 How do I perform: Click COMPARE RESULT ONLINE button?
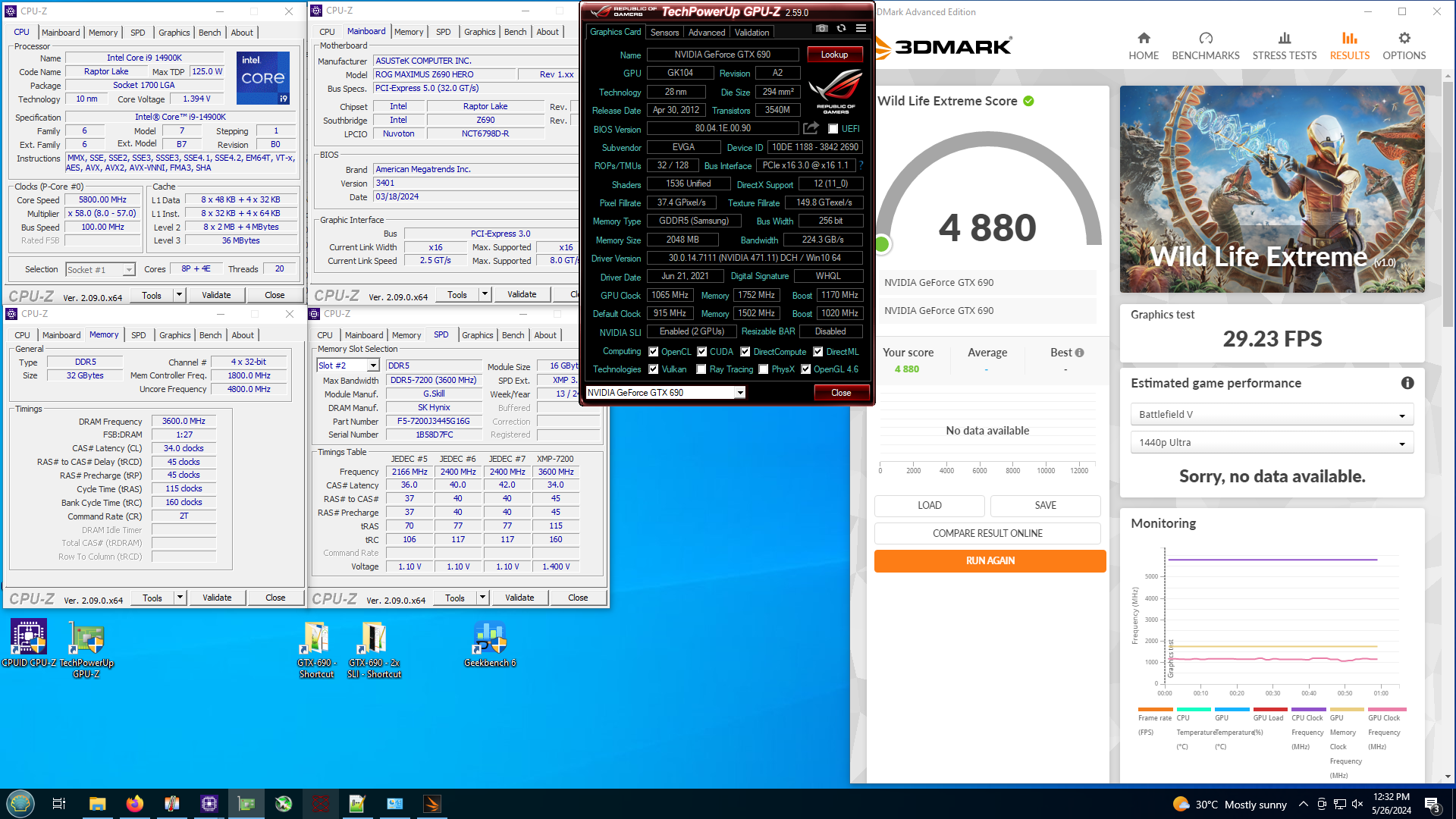pyautogui.click(x=987, y=533)
